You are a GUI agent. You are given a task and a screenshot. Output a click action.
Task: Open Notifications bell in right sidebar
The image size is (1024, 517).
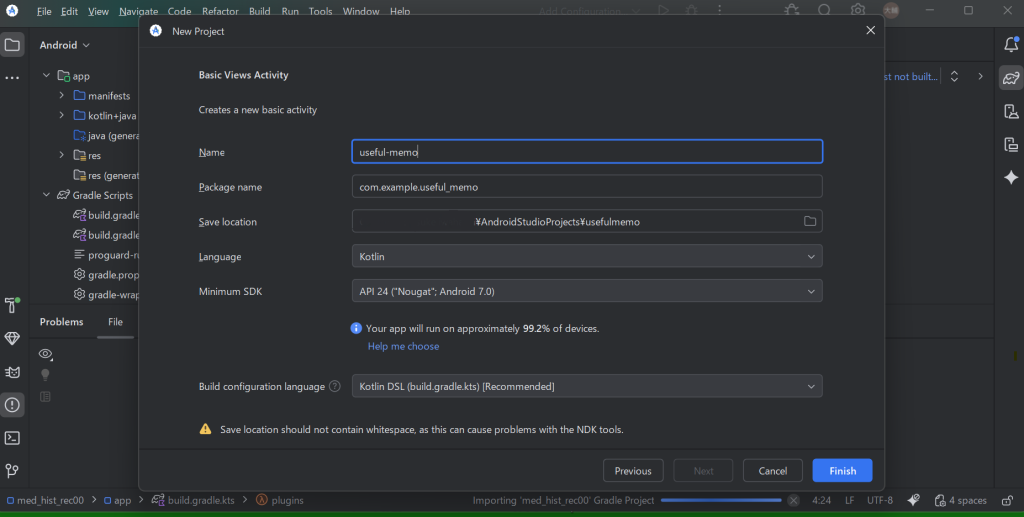(1011, 44)
